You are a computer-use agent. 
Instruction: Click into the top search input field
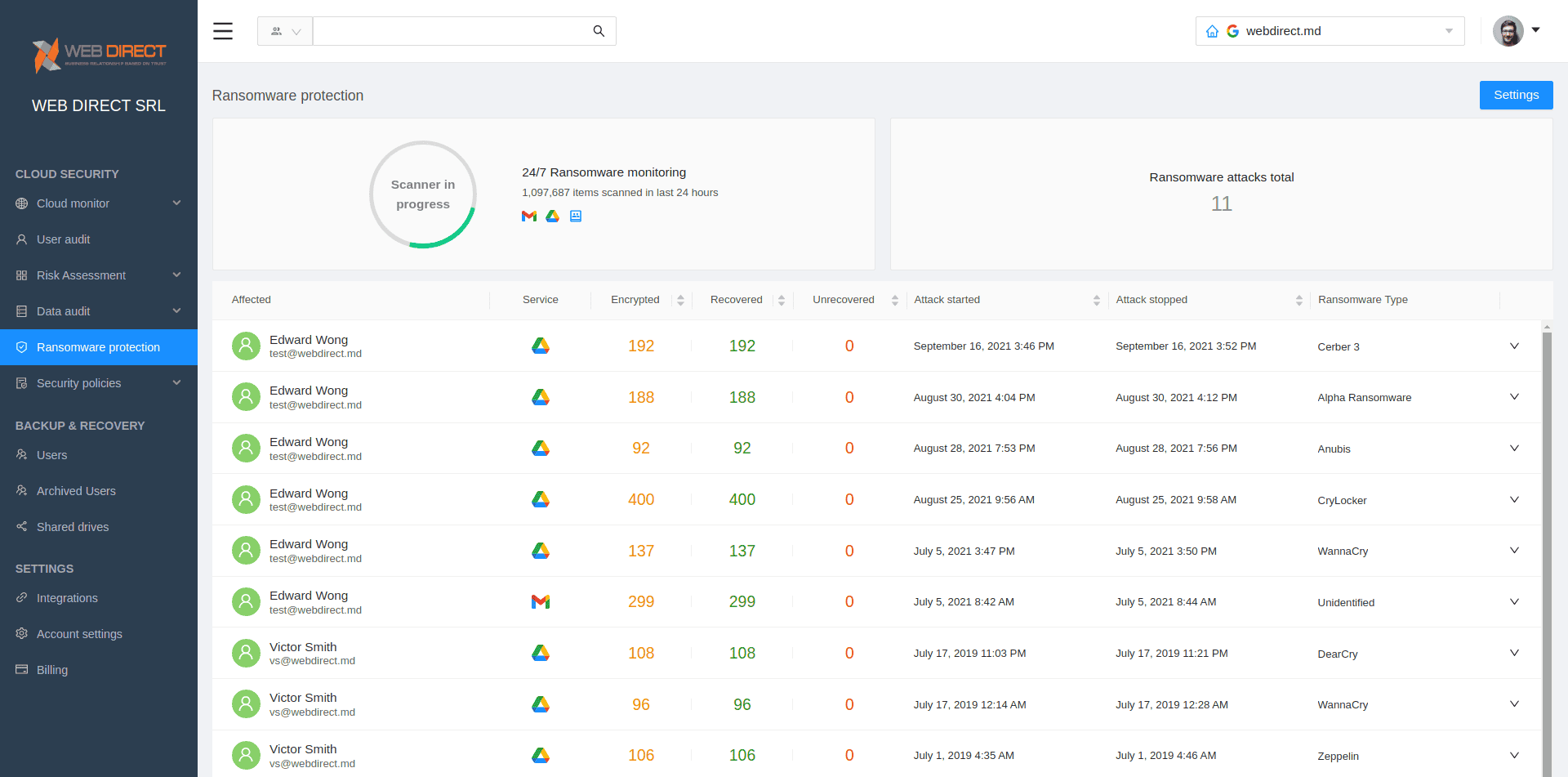(449, 31)
